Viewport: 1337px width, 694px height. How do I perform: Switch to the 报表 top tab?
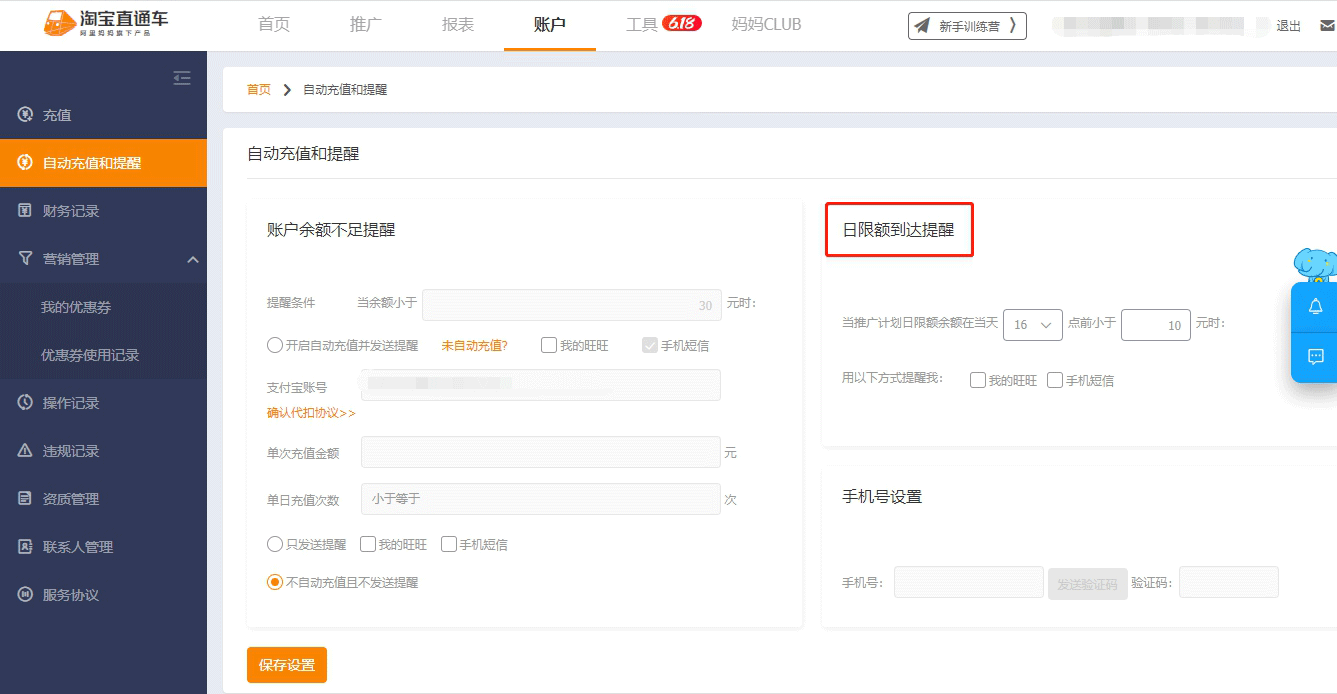point(458,25)
